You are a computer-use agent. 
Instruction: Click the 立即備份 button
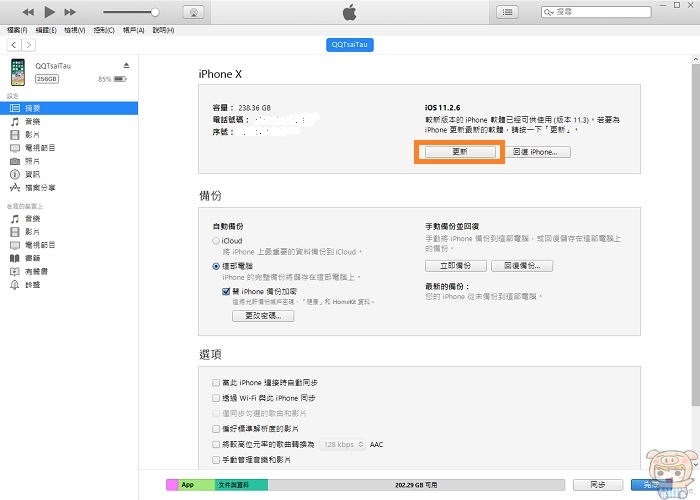(456, 266)
